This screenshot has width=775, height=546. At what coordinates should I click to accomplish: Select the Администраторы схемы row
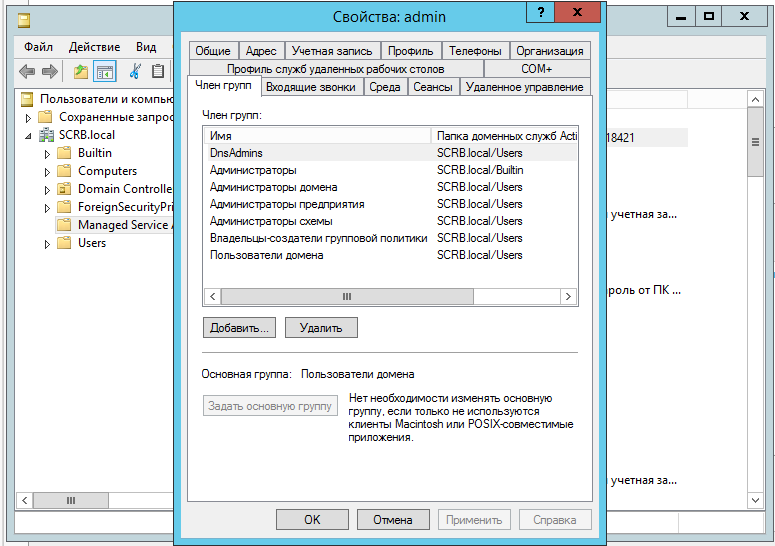click(390, 221)
